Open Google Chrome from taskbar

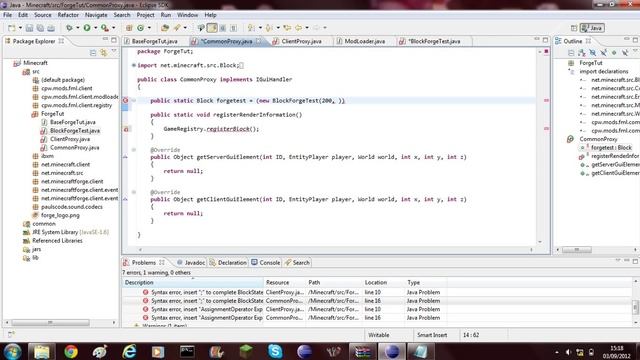tap(71, 351)
